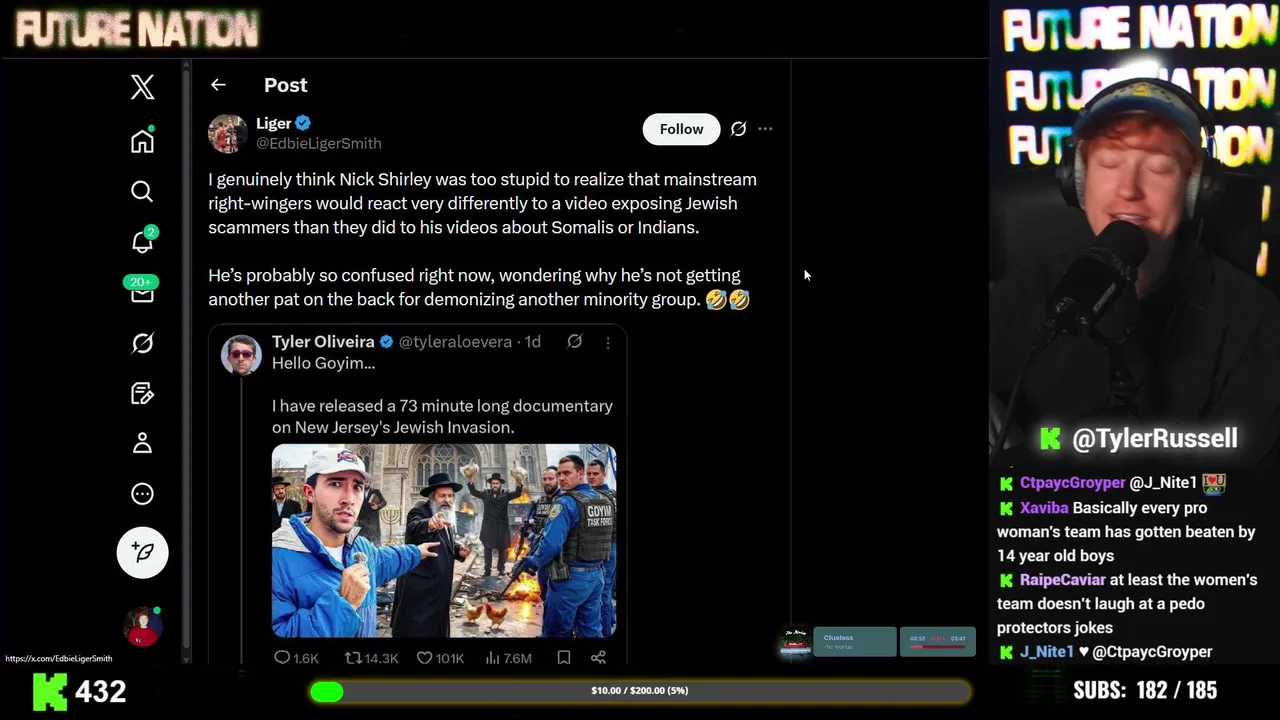Viewport: 1280px width, 720px height.
Task: Bookmark the quoted post
Action: 564,658
